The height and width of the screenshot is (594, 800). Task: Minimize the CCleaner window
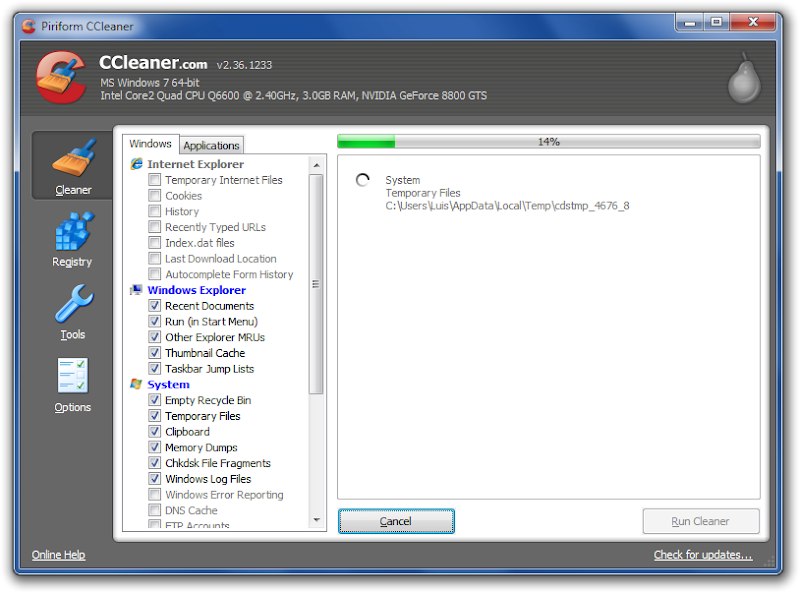tap(690, 22)
